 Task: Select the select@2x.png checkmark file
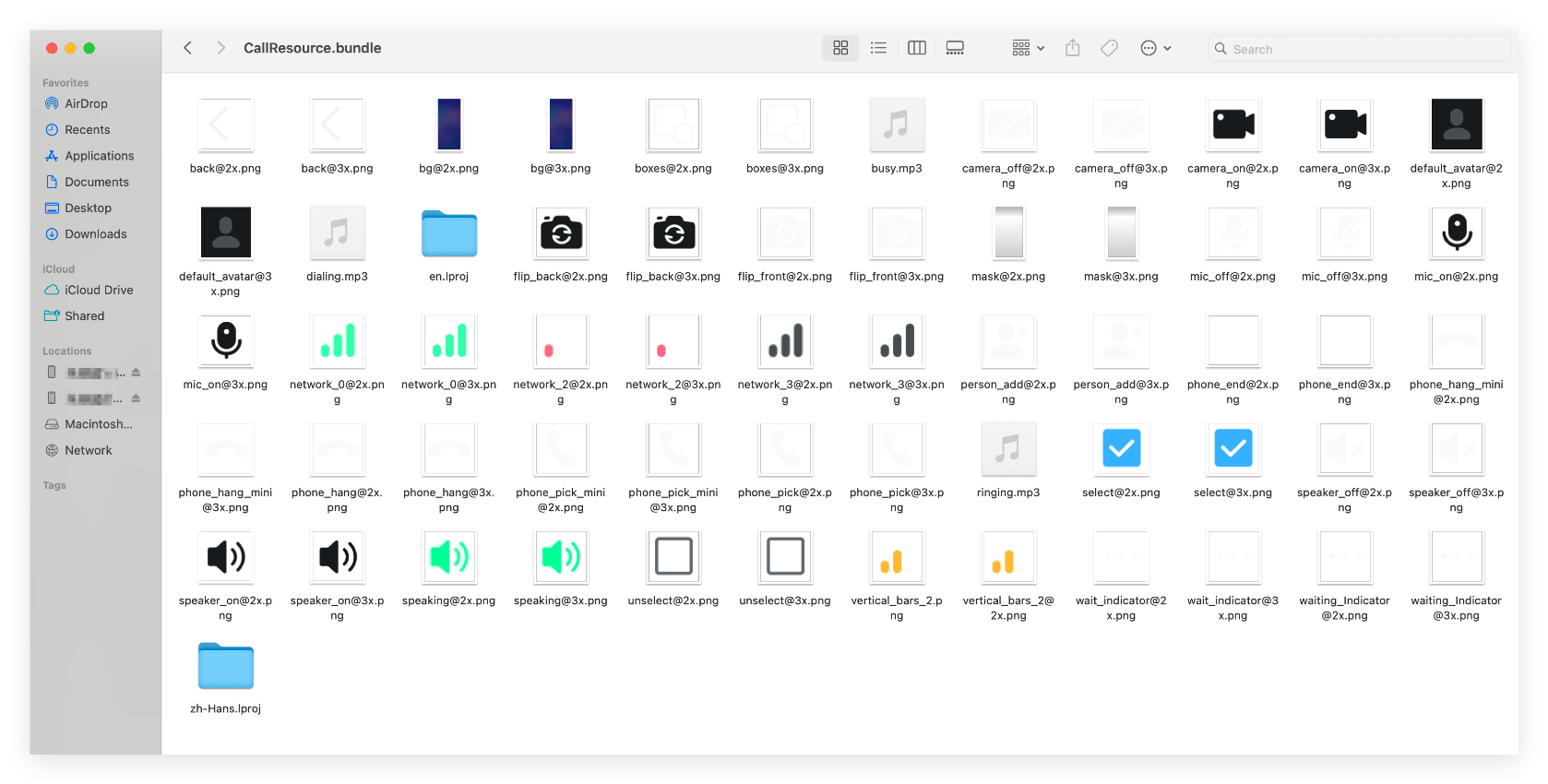coord(1121,449)
